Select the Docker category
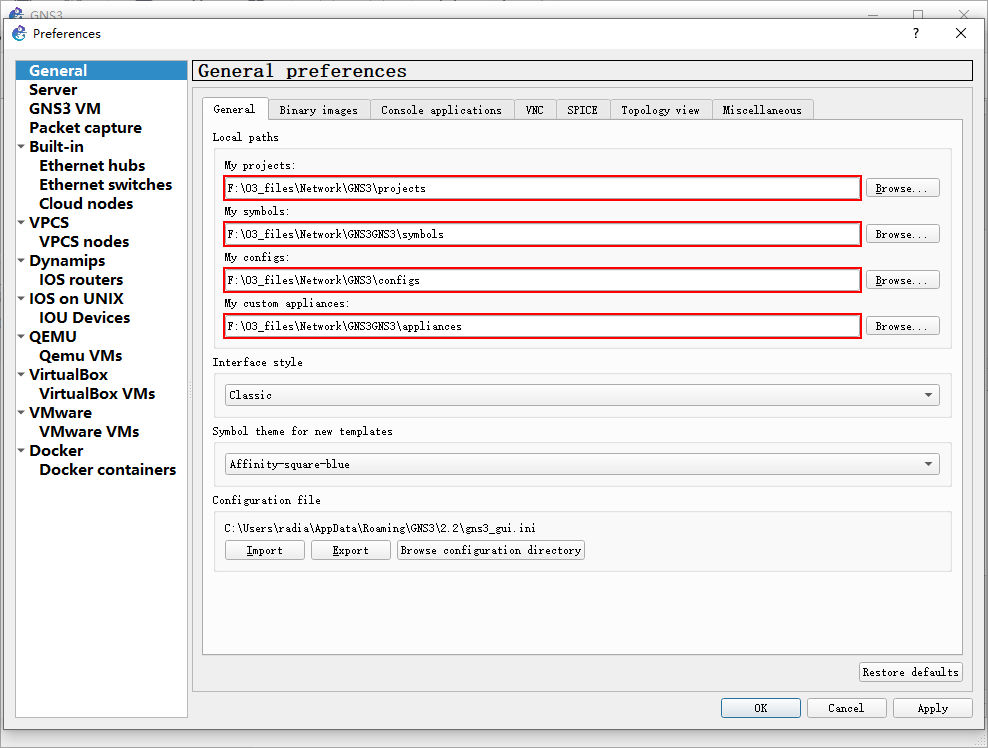Image resolution: width=988 pixels, height=748 pixels. click(56, 450)
